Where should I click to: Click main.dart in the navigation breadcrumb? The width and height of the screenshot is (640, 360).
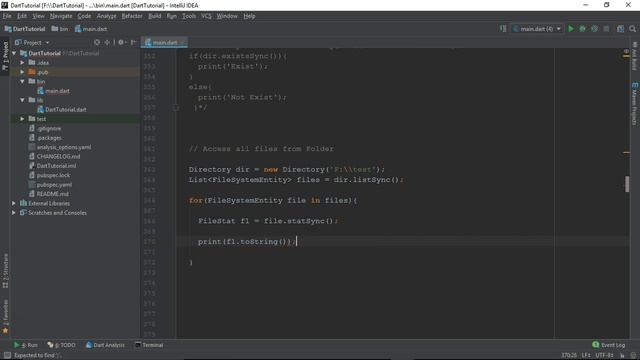point(91,29)
